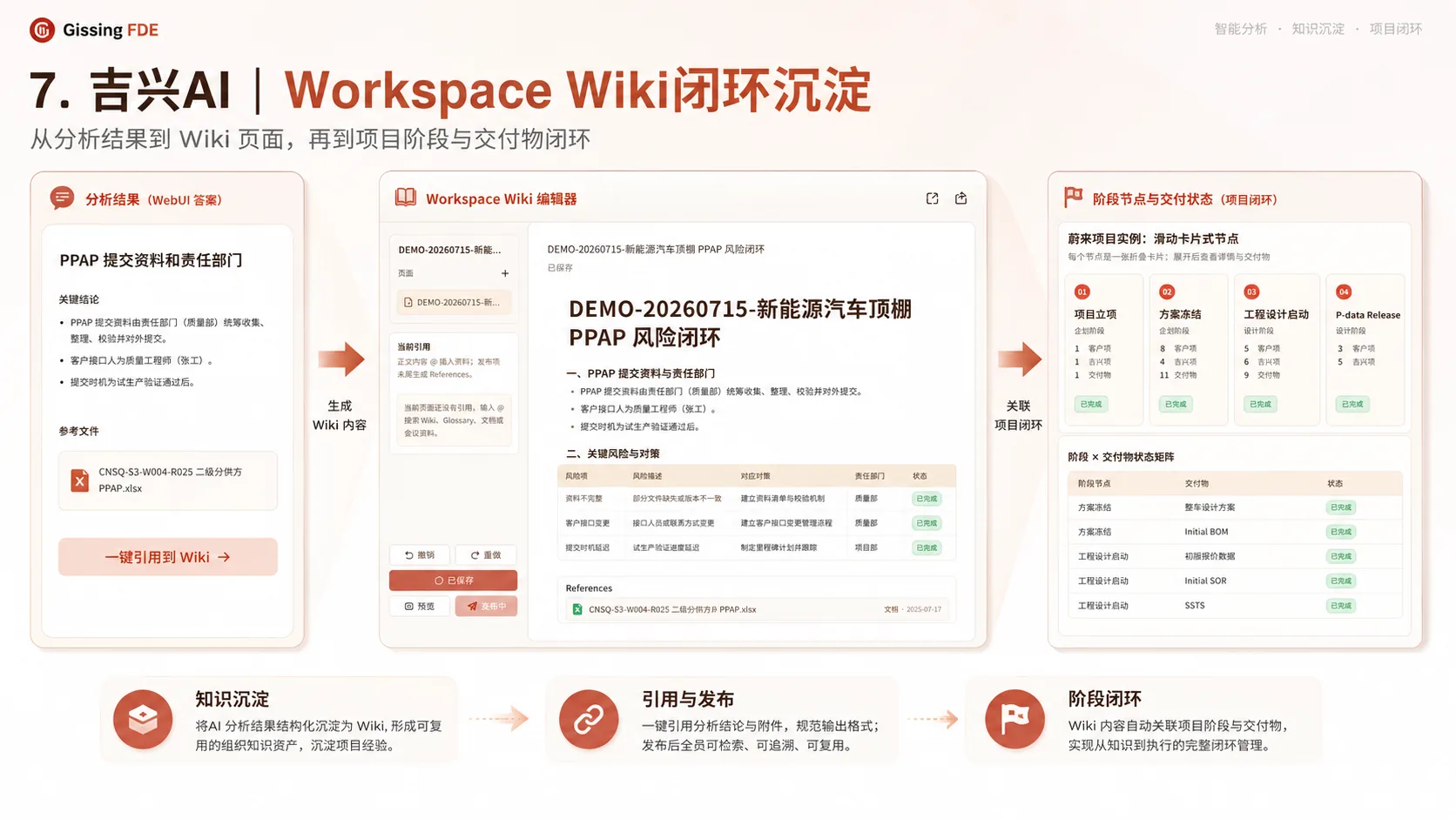Click the DEMO-20260715-新能... workspace title in sidebar
Screen dimensions: 1456x819
[x=449, y=250]
